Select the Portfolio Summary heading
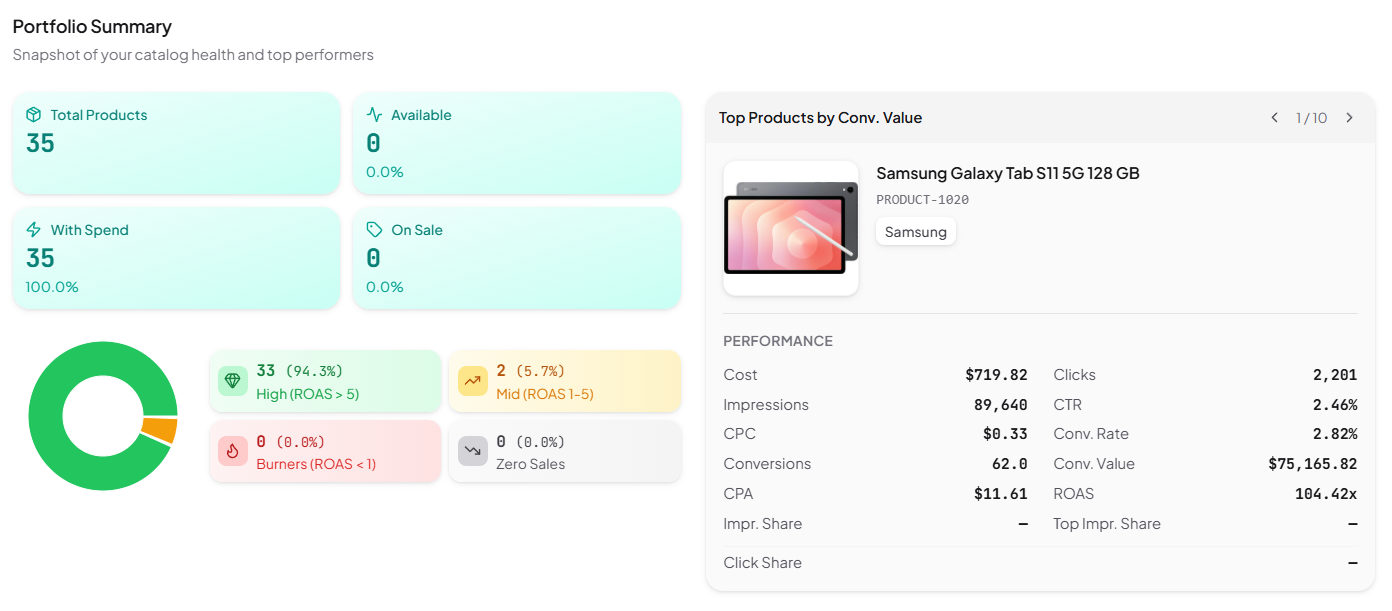The height and width of the screenshot is (611, 1392). tap(91, 26)
